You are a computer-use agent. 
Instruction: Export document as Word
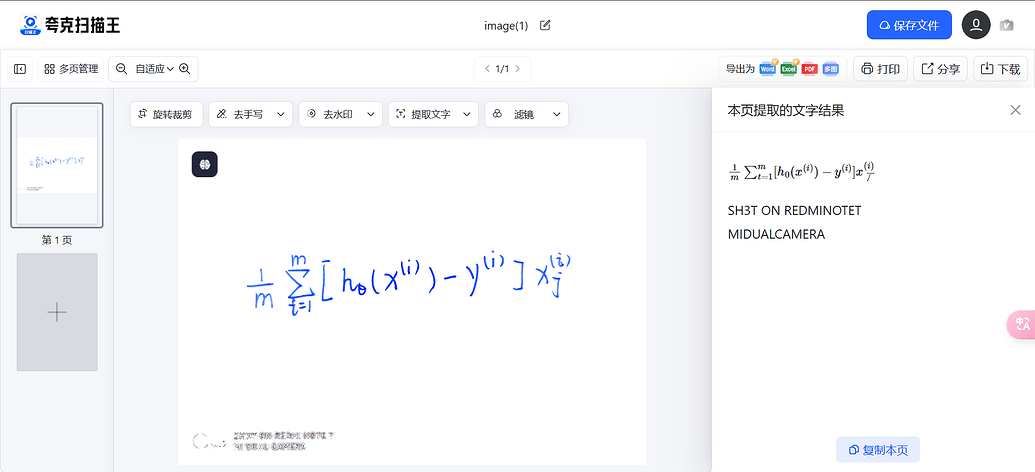point(768,69)
